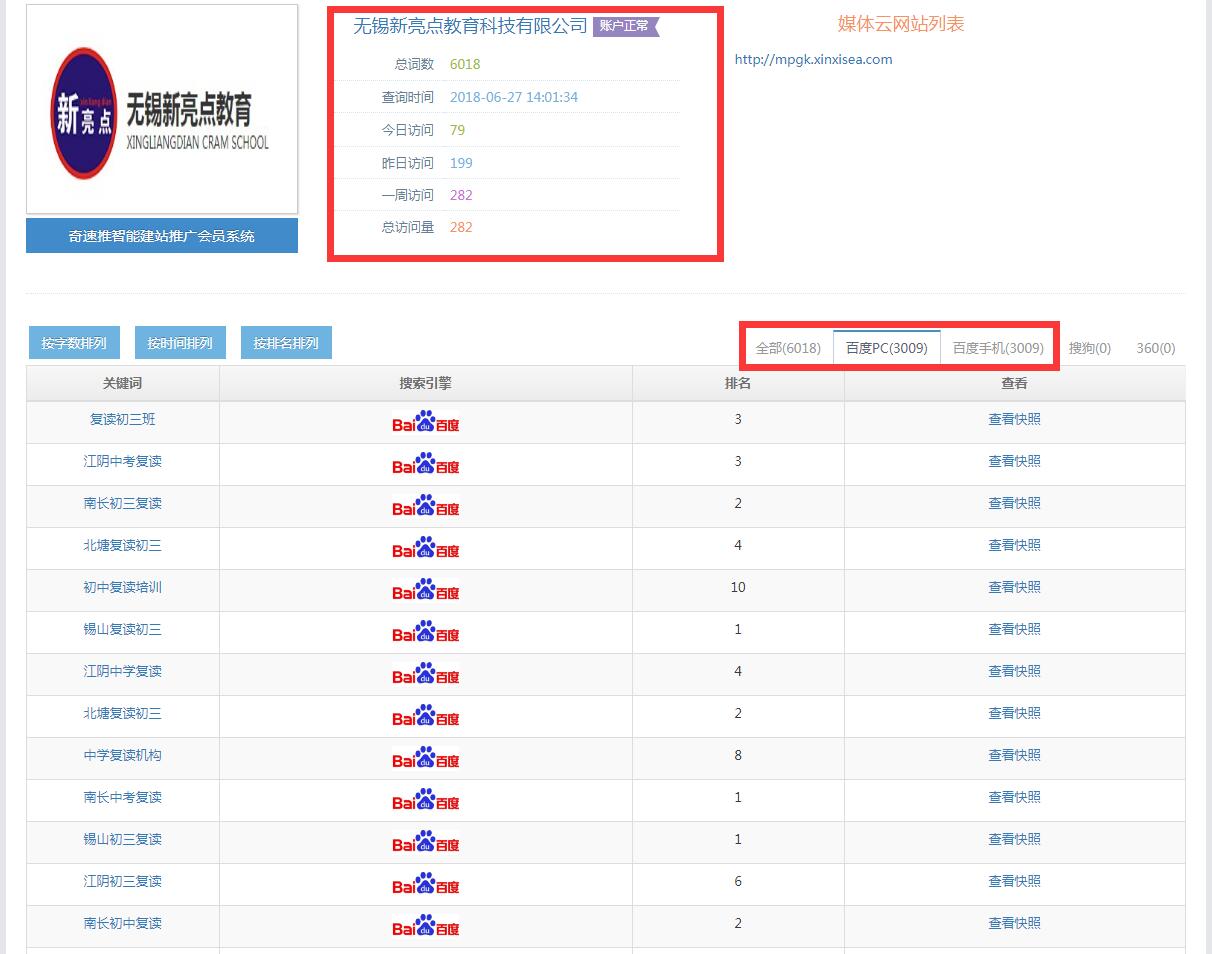Click the Baidu logo in 复读初三班 row
Image resolution: width=1212 pixels, height=954 pixels.
[425, 422]
